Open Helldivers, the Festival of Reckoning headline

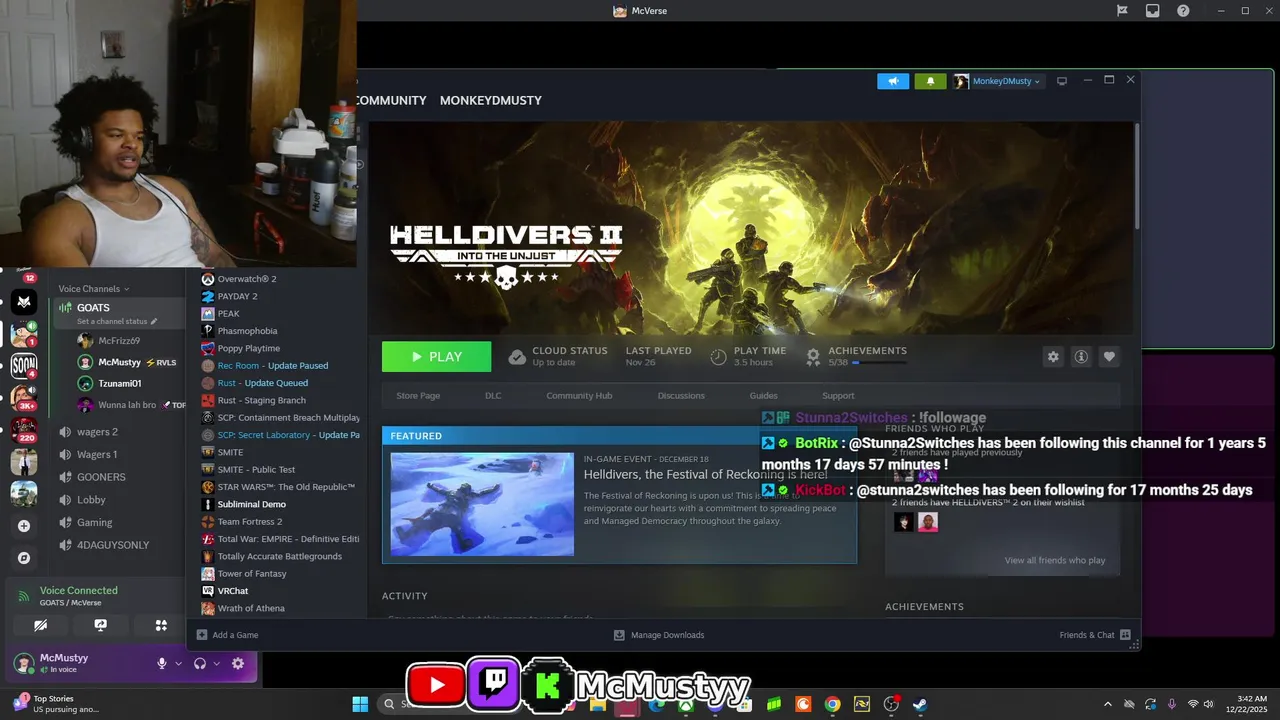[705, 474]
